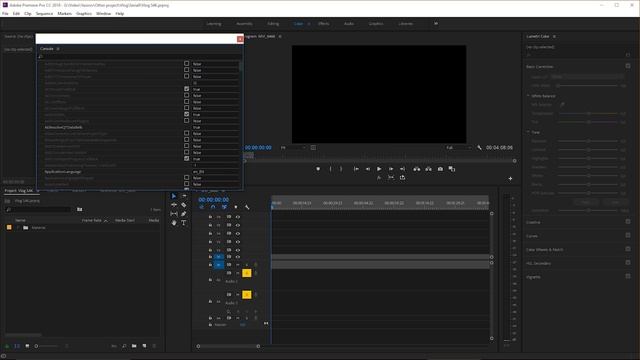This screenshot has width=640, height=360.
Task: Click the Mark Out button
Action: click(341, 169)
